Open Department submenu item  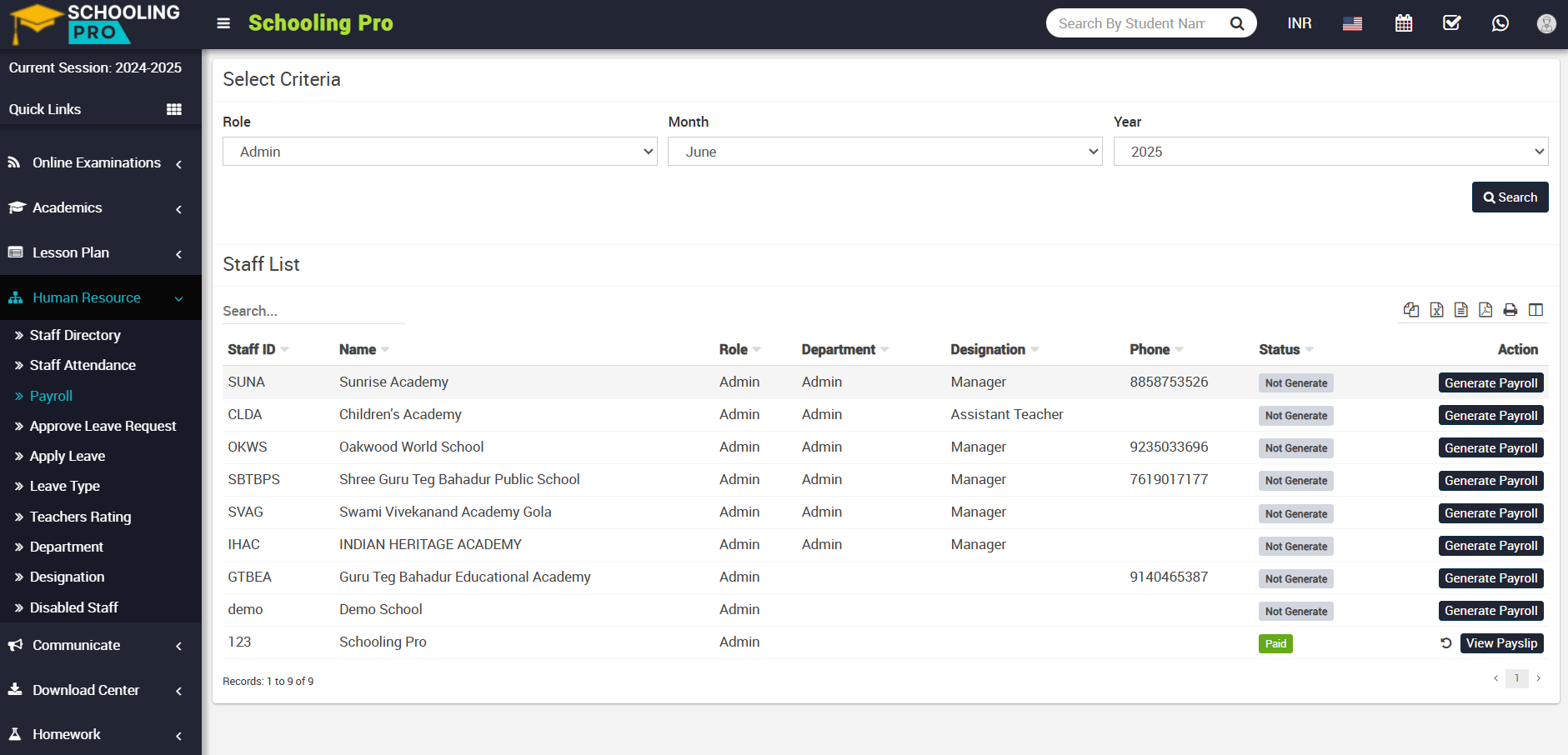pos(66,547)
